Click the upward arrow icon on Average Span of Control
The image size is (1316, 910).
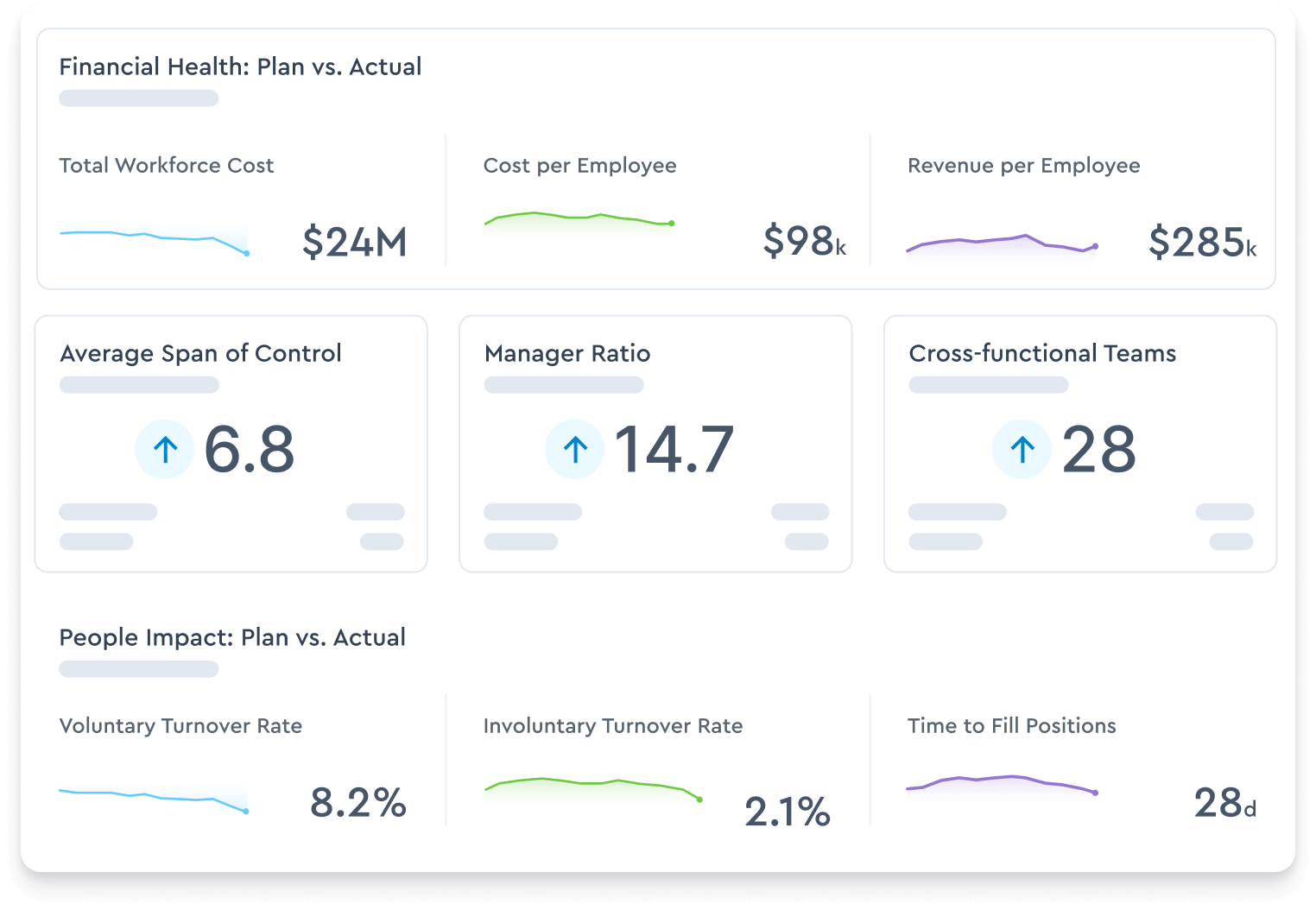tap(164, 449)
